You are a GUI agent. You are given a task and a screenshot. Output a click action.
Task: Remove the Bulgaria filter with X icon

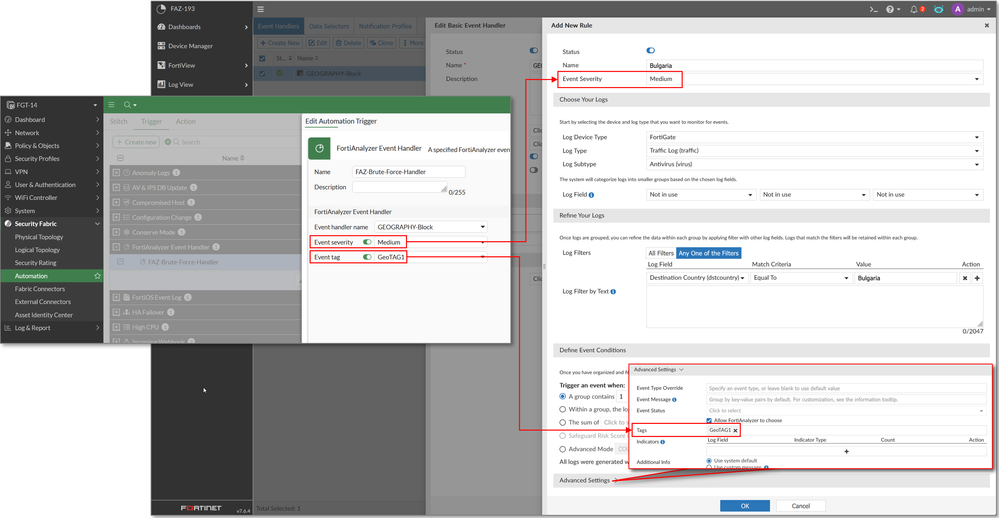(965, 278)
